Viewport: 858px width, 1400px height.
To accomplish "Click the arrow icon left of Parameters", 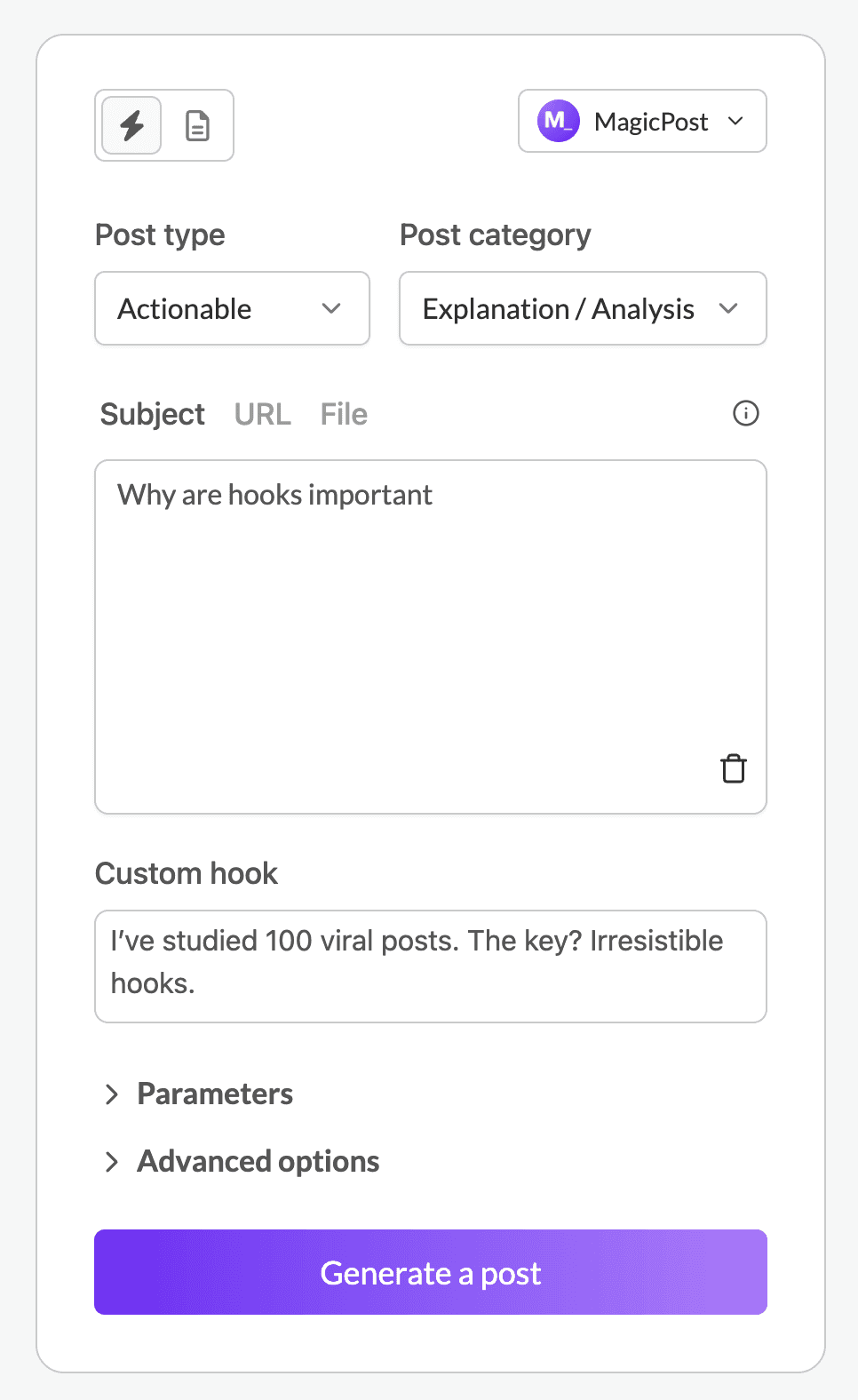I will [x=112, y=1094].
